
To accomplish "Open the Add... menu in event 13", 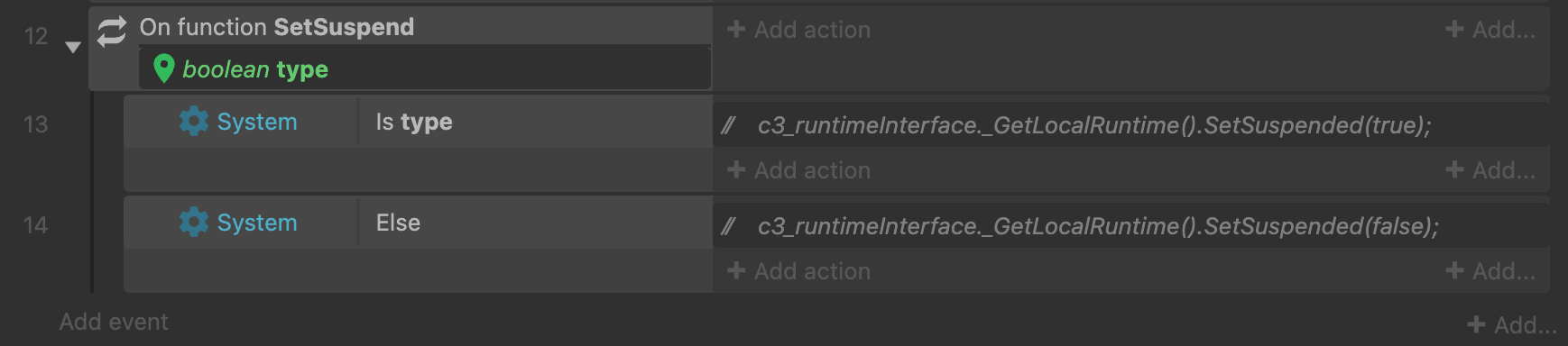I will [x=1490, y=170].
